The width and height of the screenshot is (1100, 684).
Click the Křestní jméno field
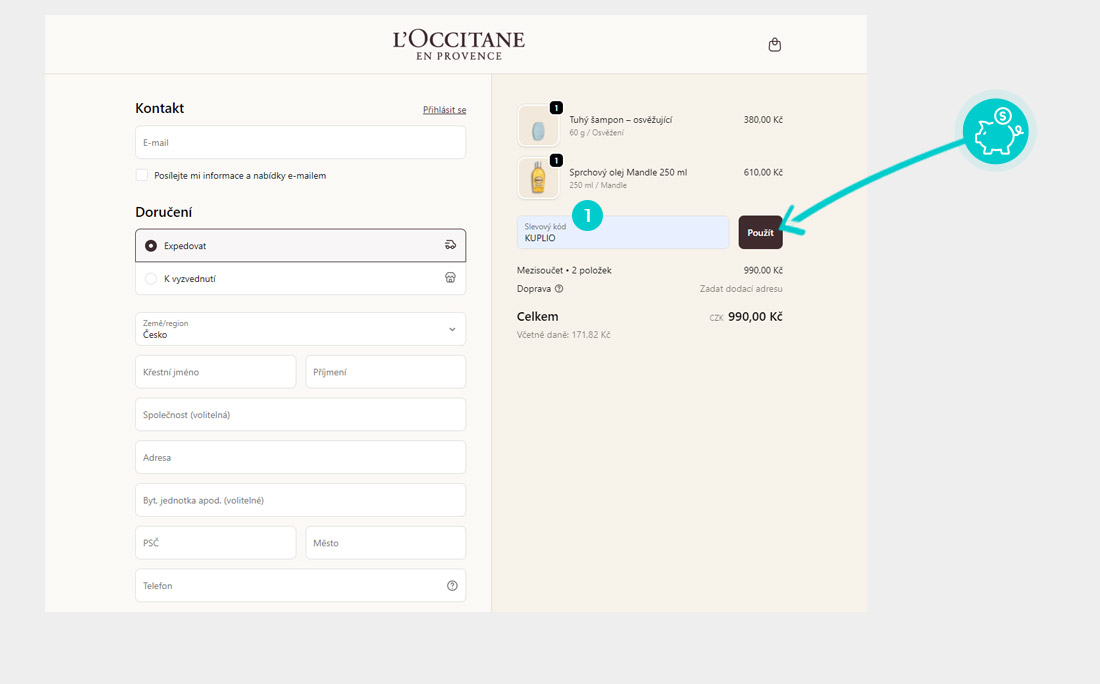pyautogui.click(x=215, y=372)
